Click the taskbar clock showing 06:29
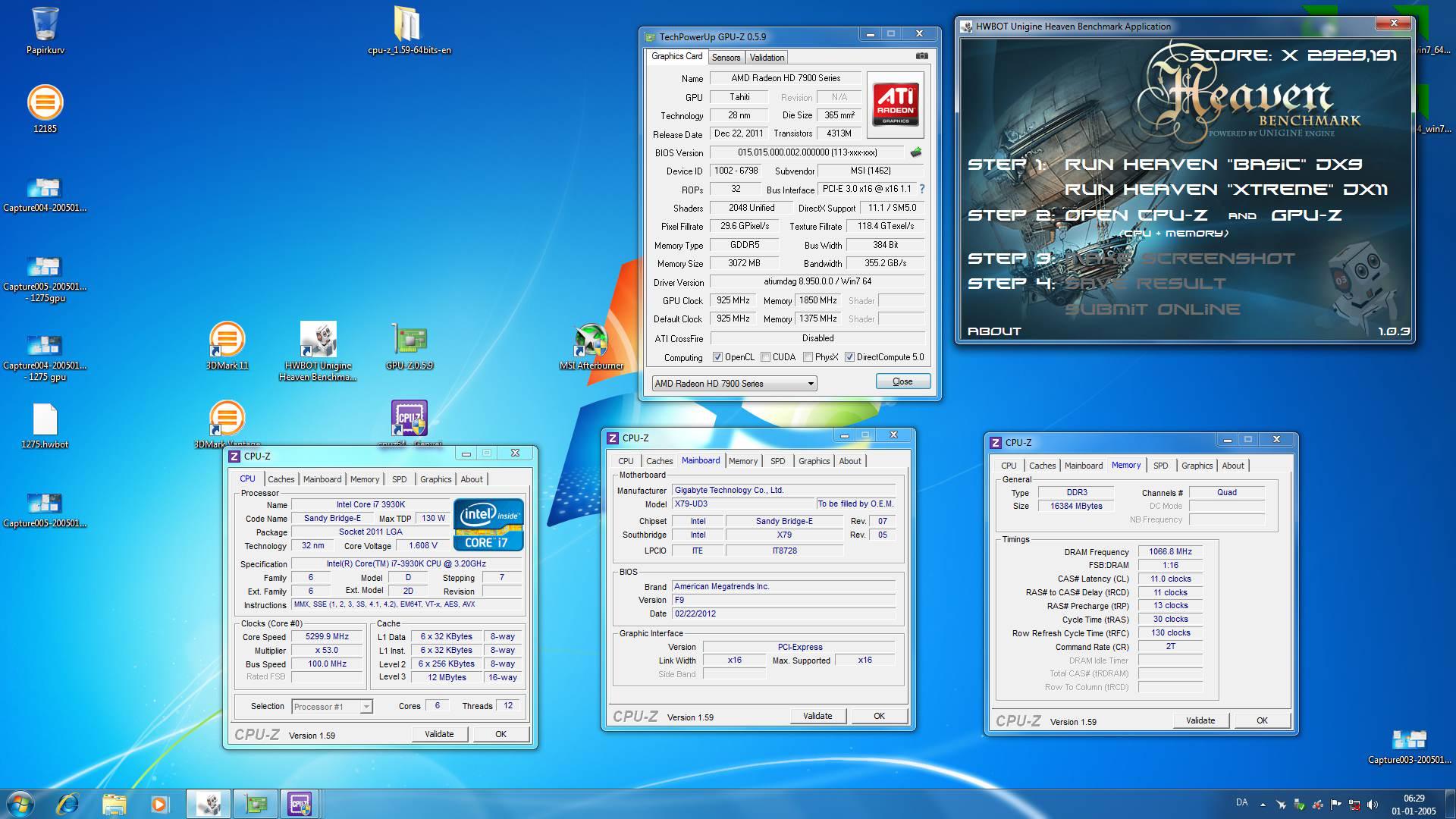This screenshot has height=819, width=1456. click(1414, 805)
